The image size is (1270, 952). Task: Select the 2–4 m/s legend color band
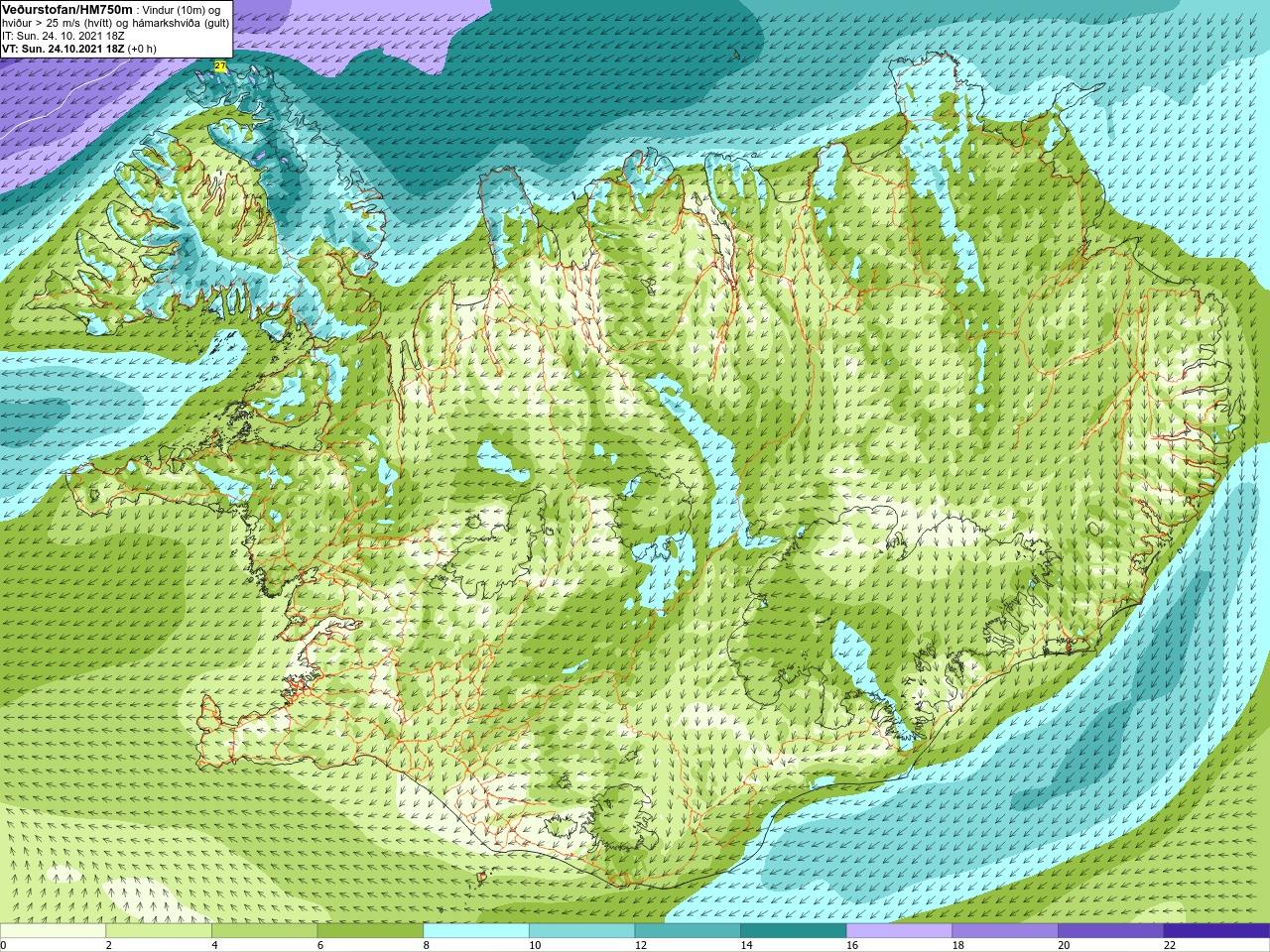tap(159, 931)
